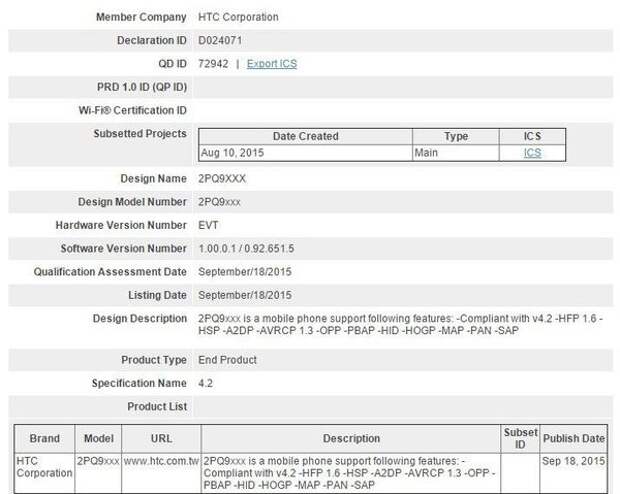Click the Declaration ID value D024071
The height and width of the screenshot is (494, 620).
tap(220, 40)
